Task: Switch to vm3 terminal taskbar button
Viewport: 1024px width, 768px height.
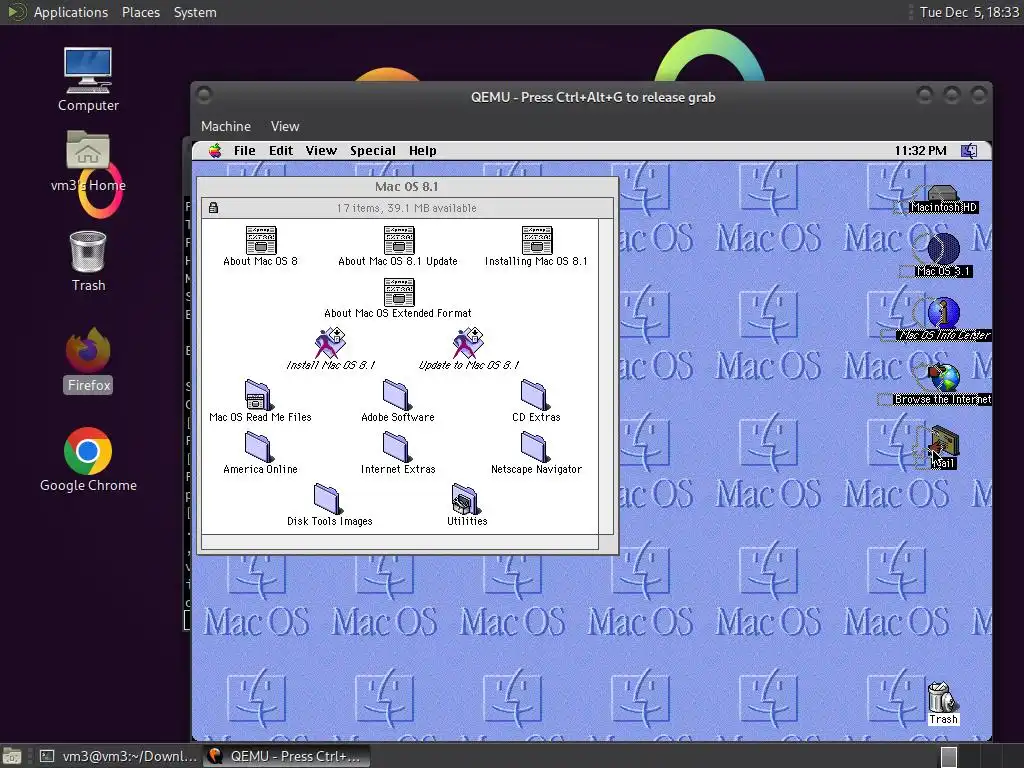Action: click(x=118, y=756)
